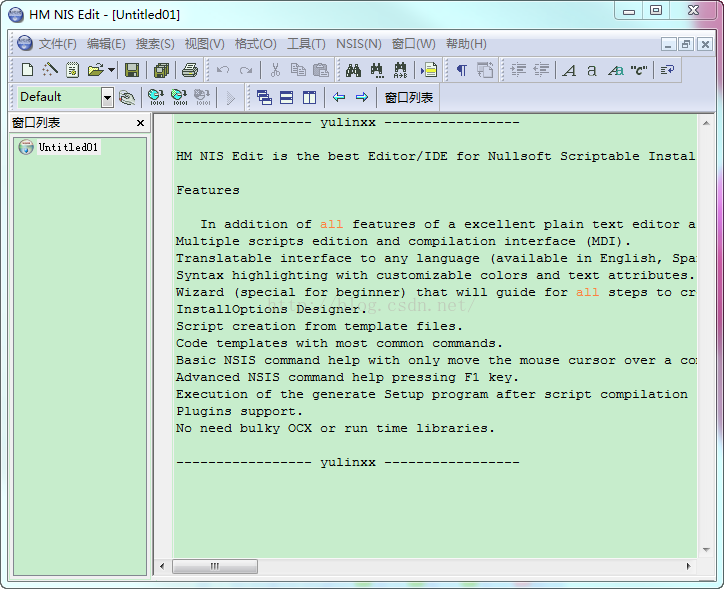Click the "Features" line in editor
724x589 pixels.
[208, 190]
